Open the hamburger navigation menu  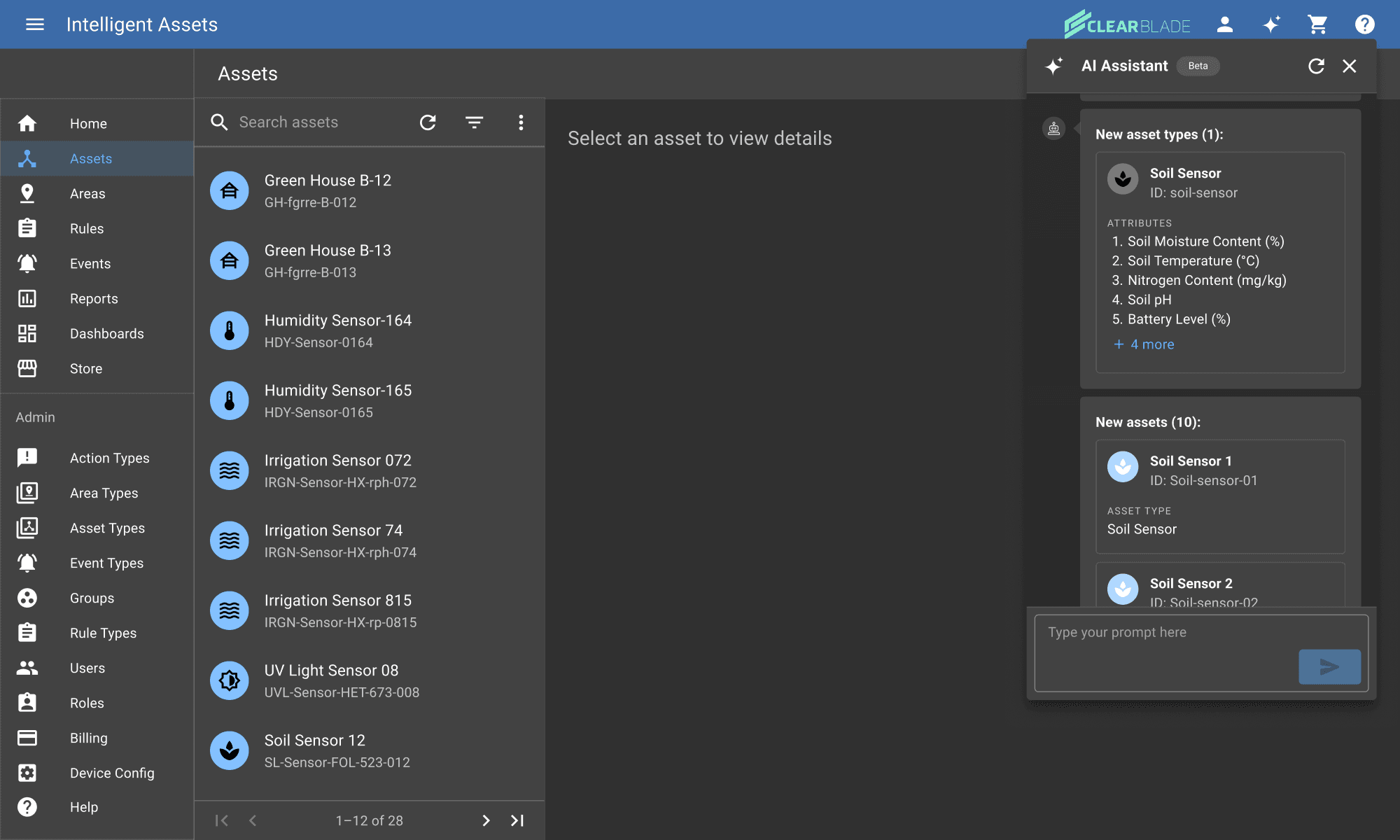[x=34, y=24]
